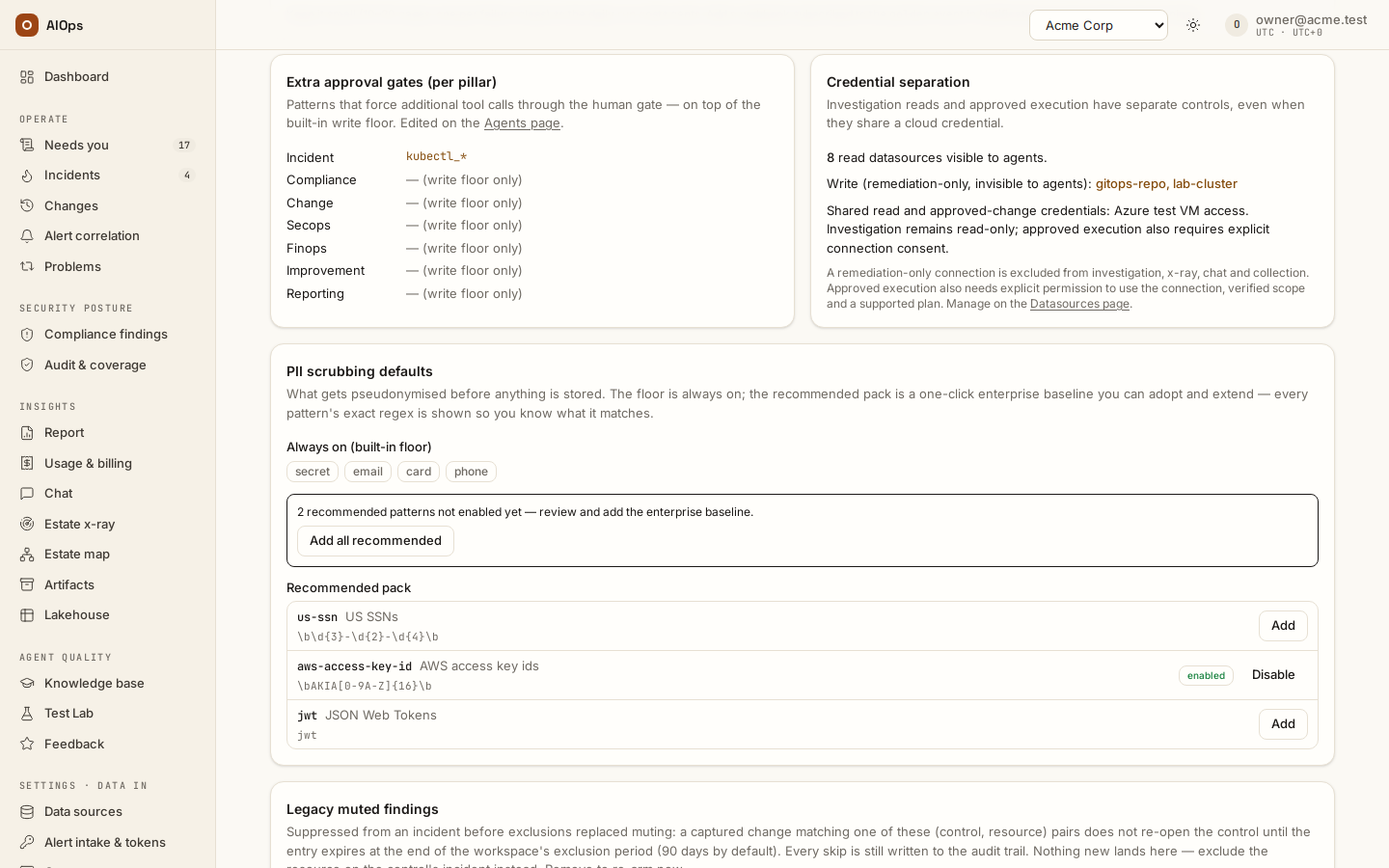Viewport: 1389px width, 868px height.
Task: Click the Artifacts icon in sidebar
Action: [27, 585]
